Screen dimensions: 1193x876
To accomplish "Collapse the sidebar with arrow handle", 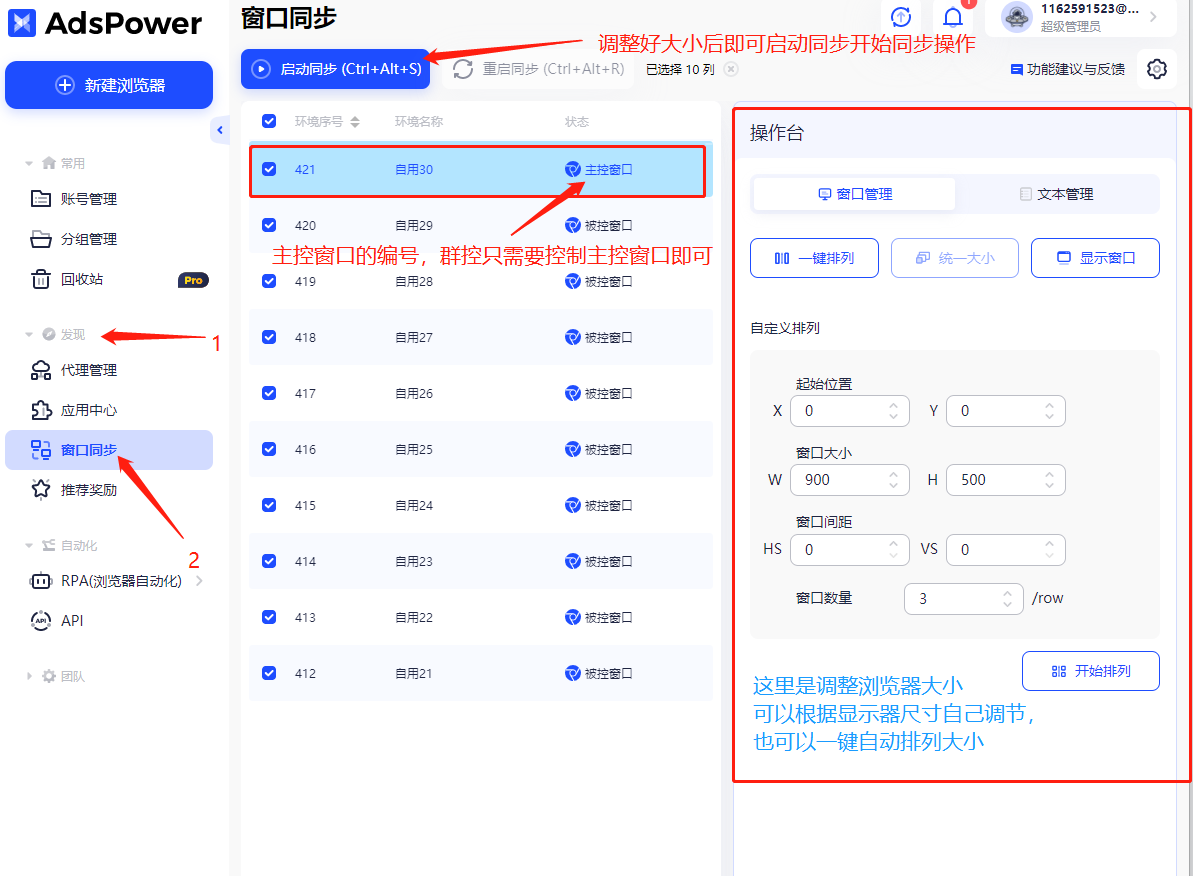I will tap(220, 130).
